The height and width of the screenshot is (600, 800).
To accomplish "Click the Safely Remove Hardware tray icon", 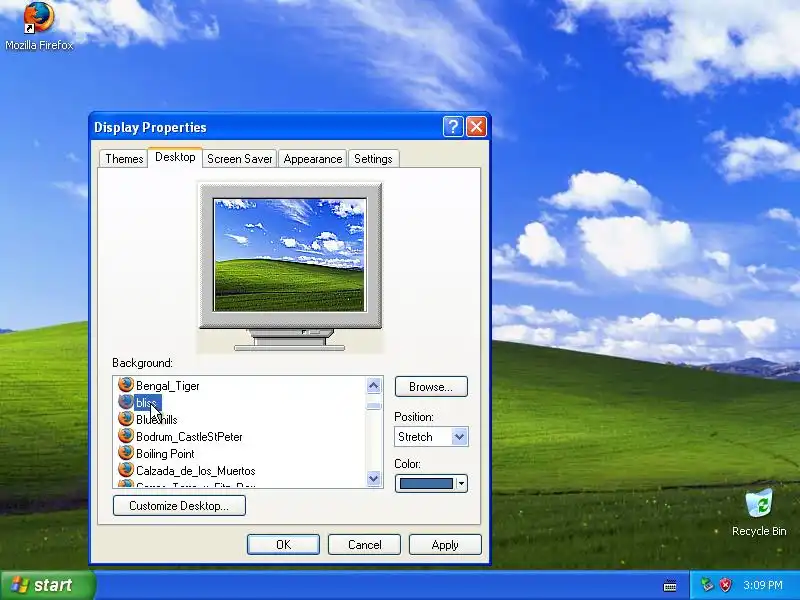I will (706, 585).
